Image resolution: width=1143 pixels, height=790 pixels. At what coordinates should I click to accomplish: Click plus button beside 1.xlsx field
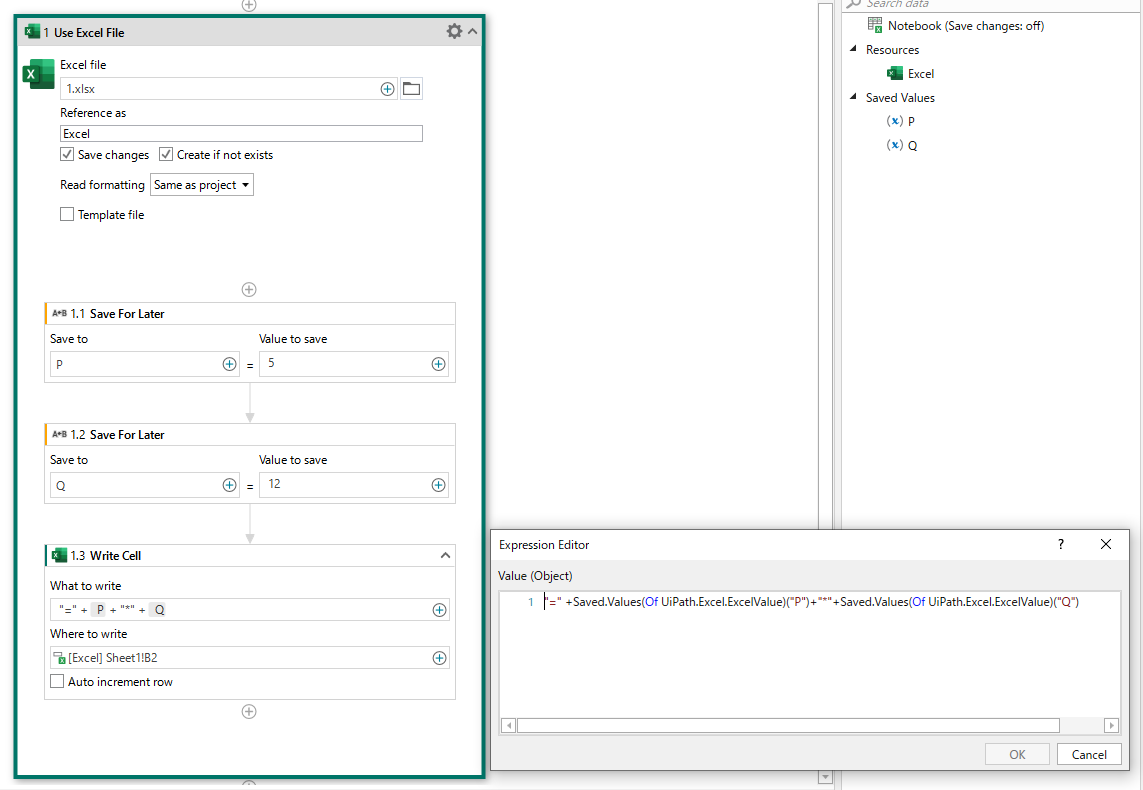387,89
